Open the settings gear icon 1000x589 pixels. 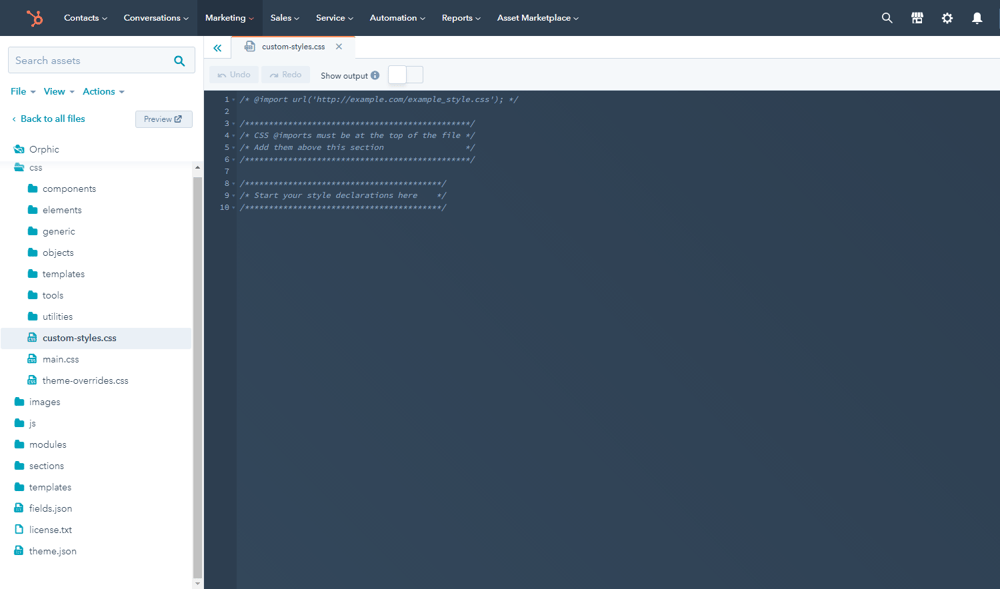pyautogui.click(x=947, y=18)
